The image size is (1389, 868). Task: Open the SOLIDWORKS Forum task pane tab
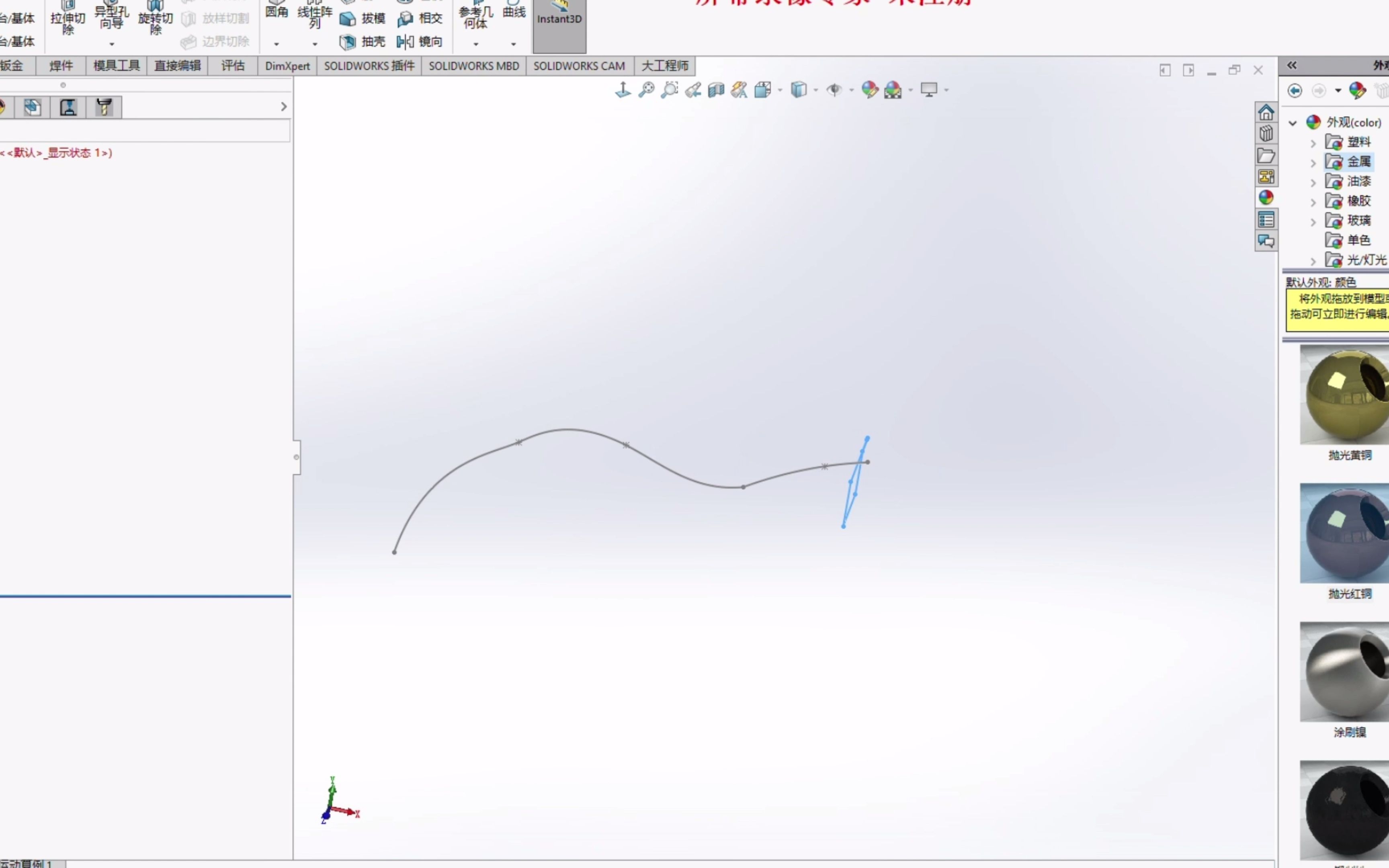click(x=1266, y=241)
